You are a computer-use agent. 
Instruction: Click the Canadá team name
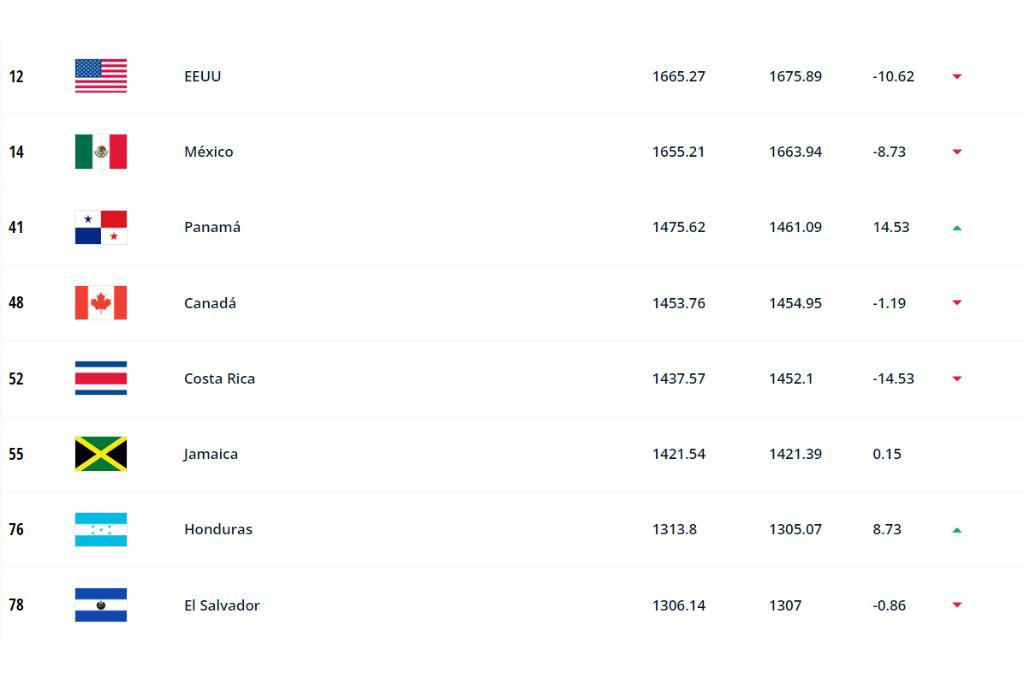point(210,303)
